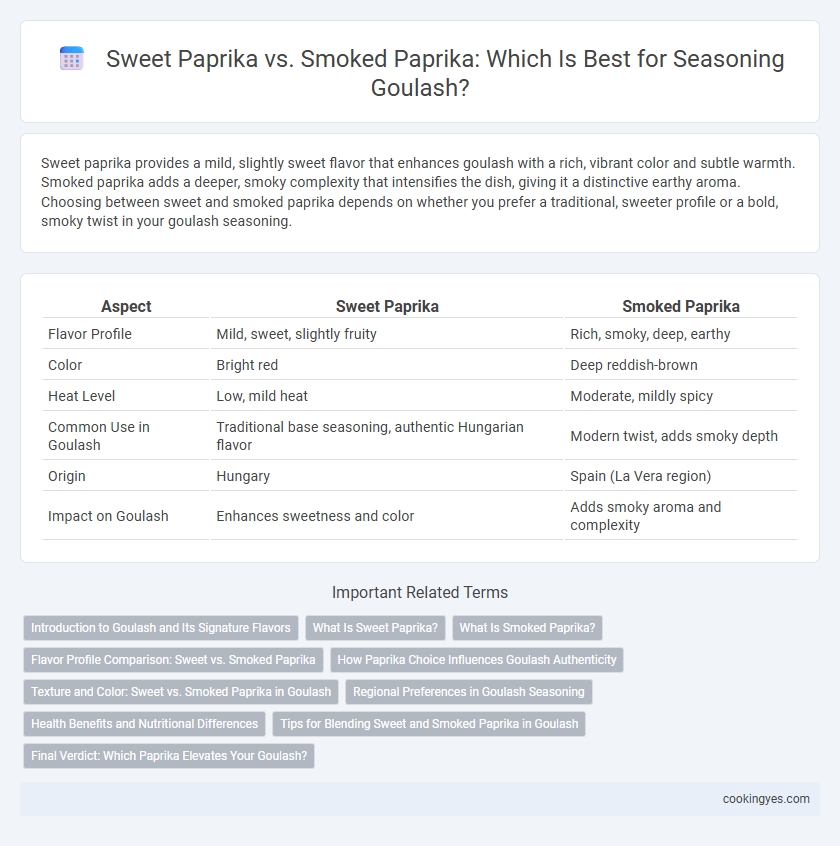Select 'Texture and Color: Sweet vs. Smoked Paprika' tag
840x846 pixels.
tap(181, 692)
